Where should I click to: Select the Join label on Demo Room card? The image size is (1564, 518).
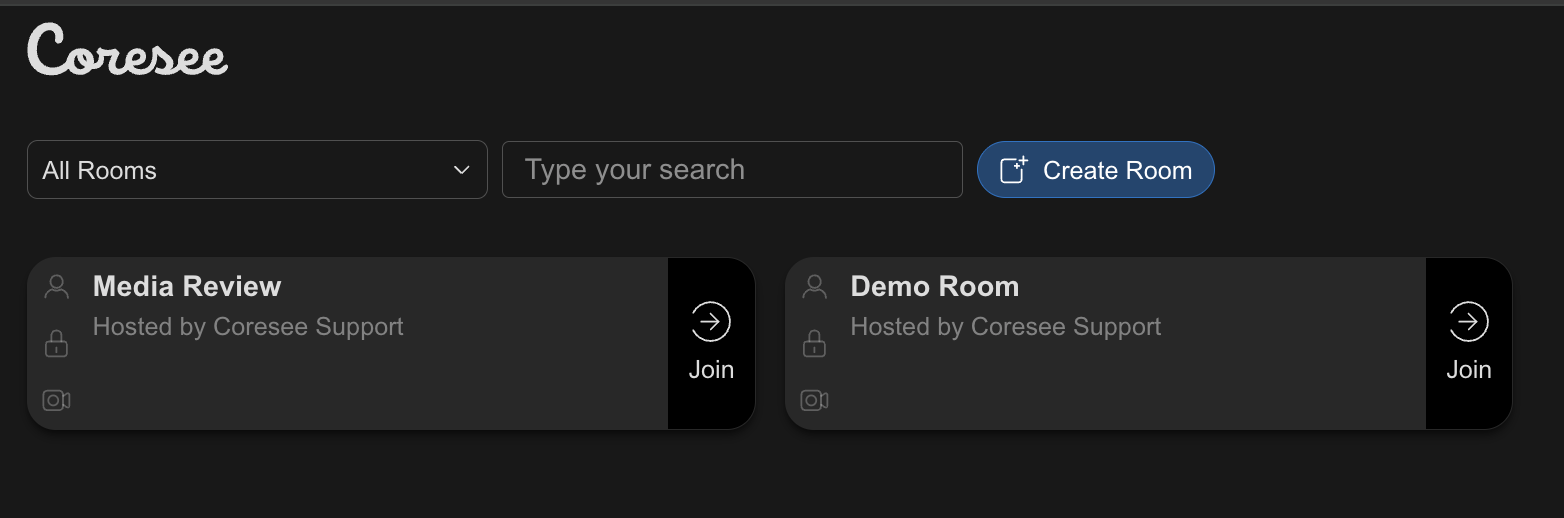point(1469,370)
